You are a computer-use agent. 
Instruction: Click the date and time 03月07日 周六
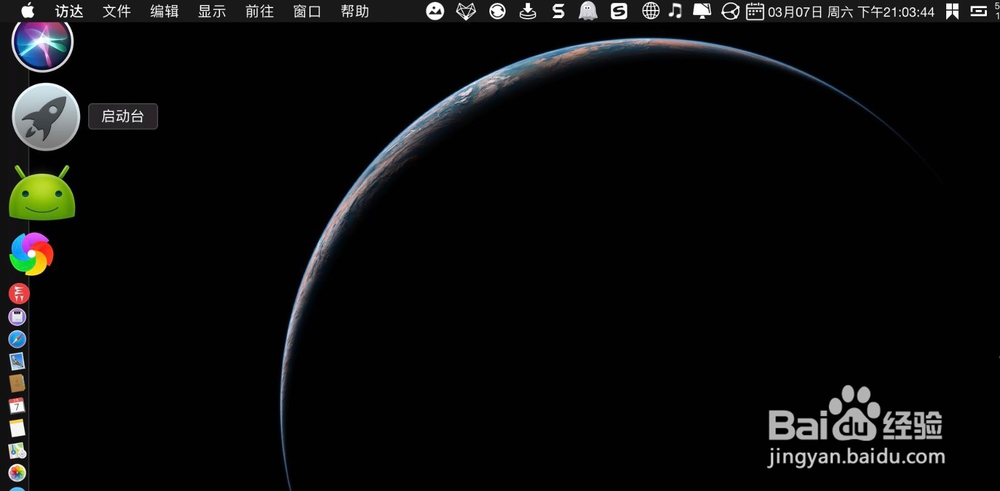click(x=851, y=11)
